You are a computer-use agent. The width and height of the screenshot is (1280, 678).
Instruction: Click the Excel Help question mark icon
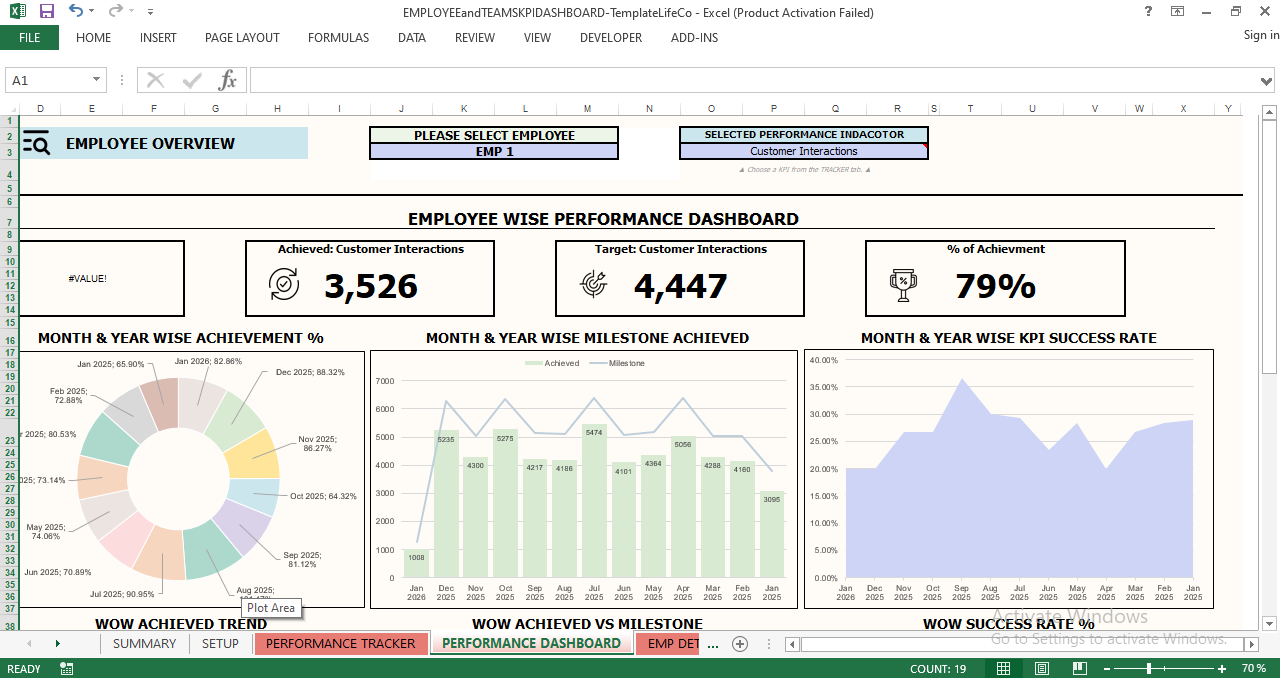1147,11
